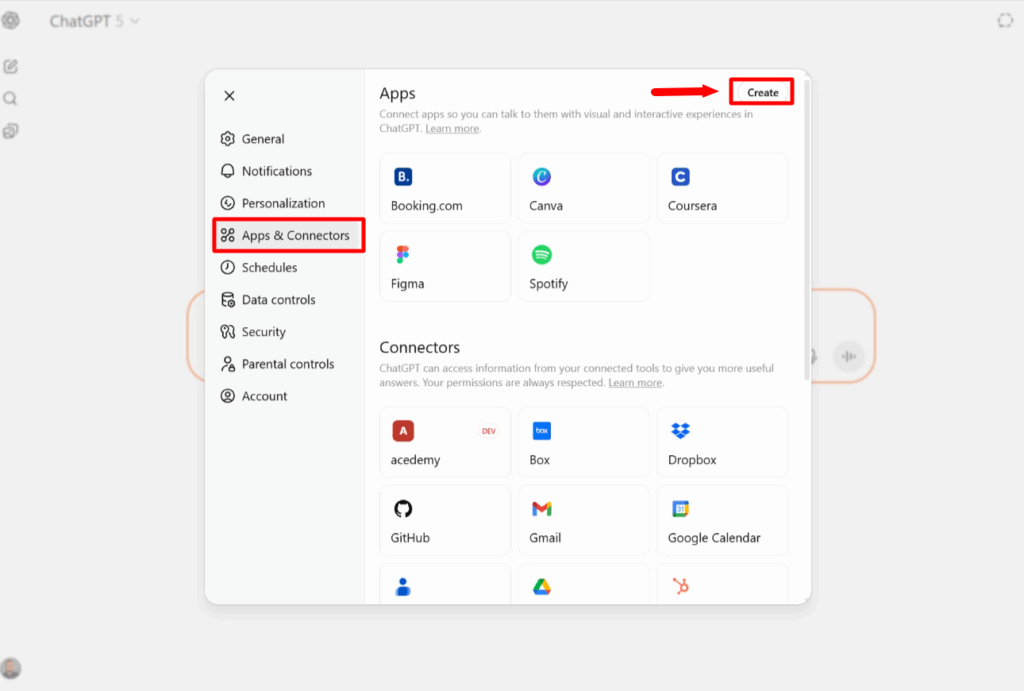Expand the ChatGPT 5 model dropdown
The image size is (1024, 691).
[x=96, y=21]
